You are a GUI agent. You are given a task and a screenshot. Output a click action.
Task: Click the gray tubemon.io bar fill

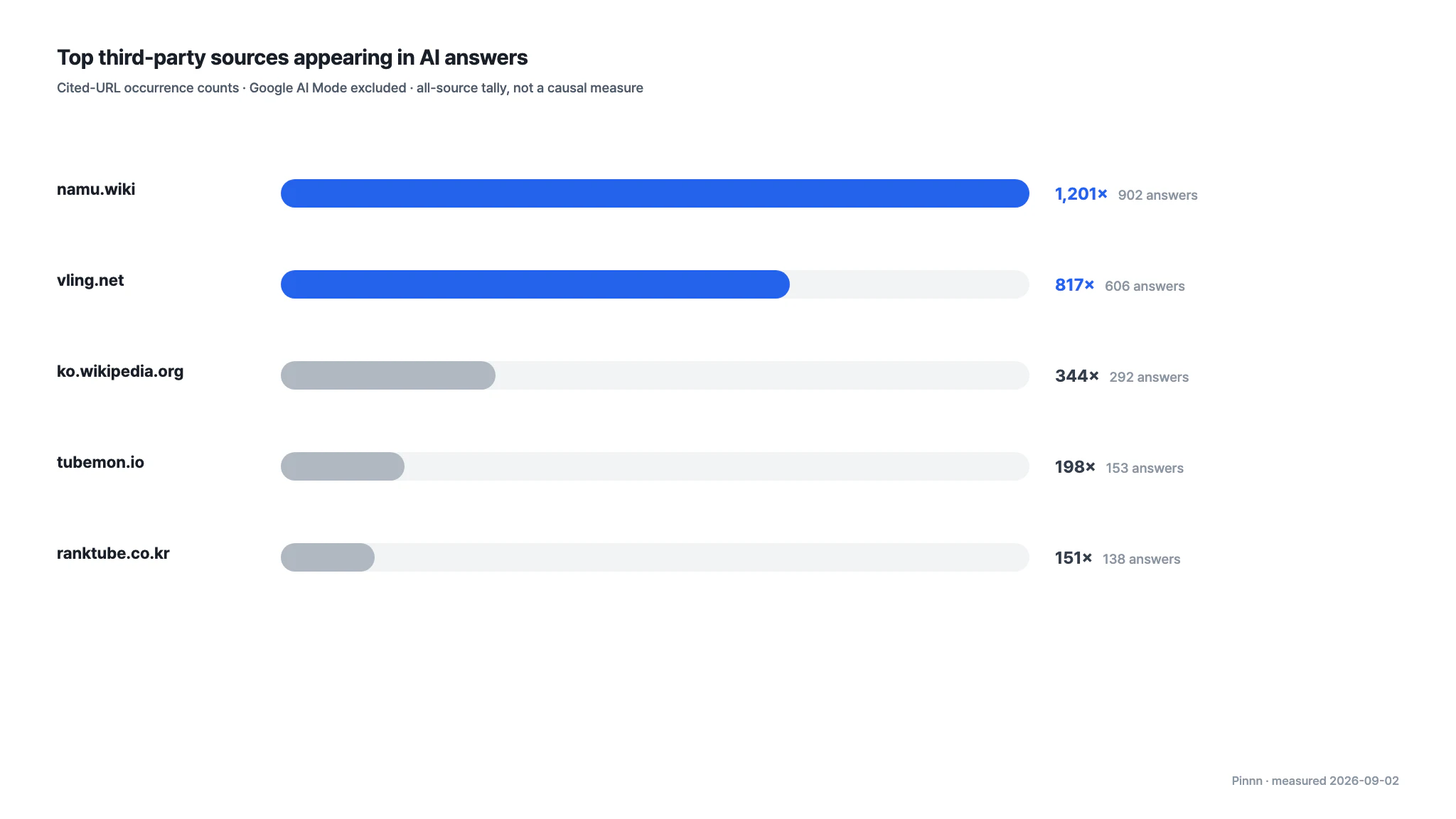(343, 466)
